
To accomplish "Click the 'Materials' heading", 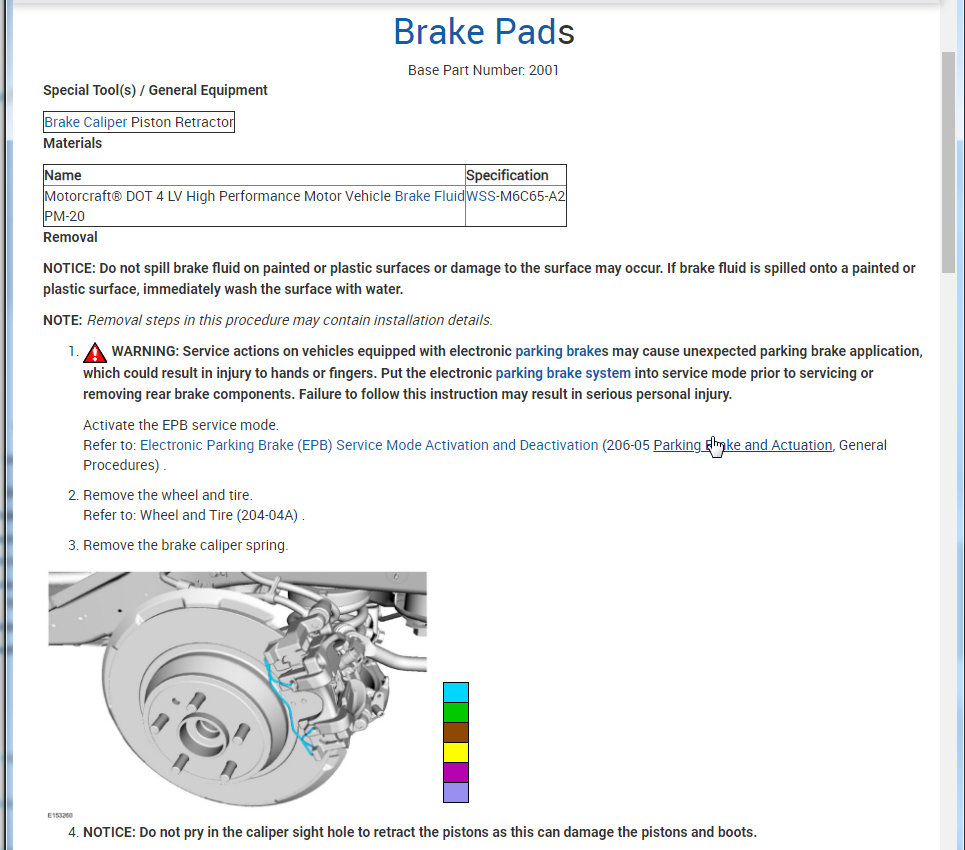I will pos(73,143).
